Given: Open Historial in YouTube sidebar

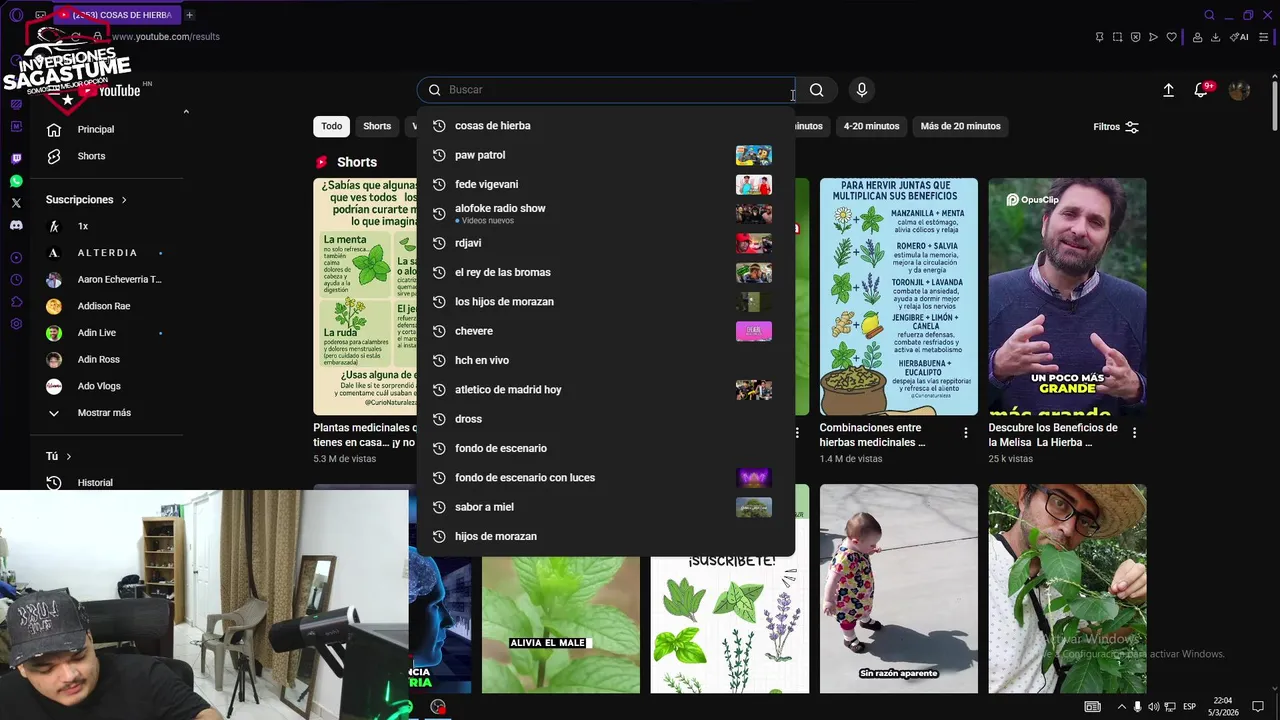Looking at the screenshot, I should (95, 483).
